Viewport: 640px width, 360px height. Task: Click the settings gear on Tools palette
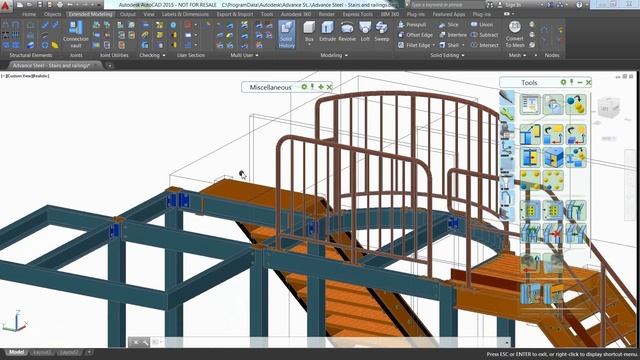563,82
